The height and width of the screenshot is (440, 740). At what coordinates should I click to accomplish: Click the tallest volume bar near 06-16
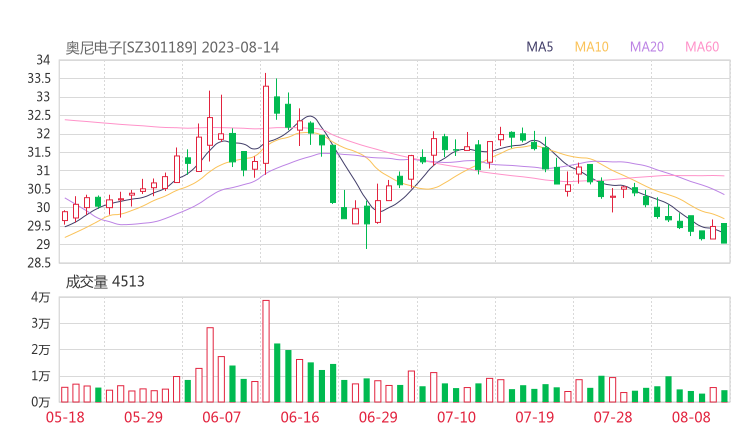pyautogui.click(x=266, y=351)
